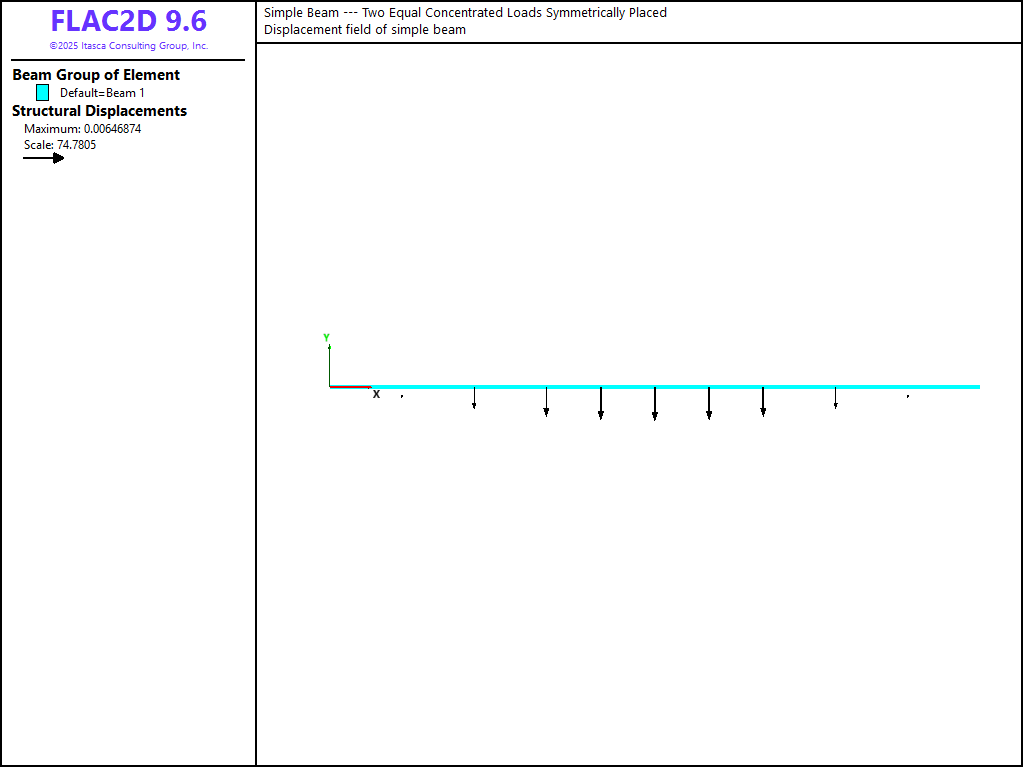Click the red X axis line

click(350, 386)
